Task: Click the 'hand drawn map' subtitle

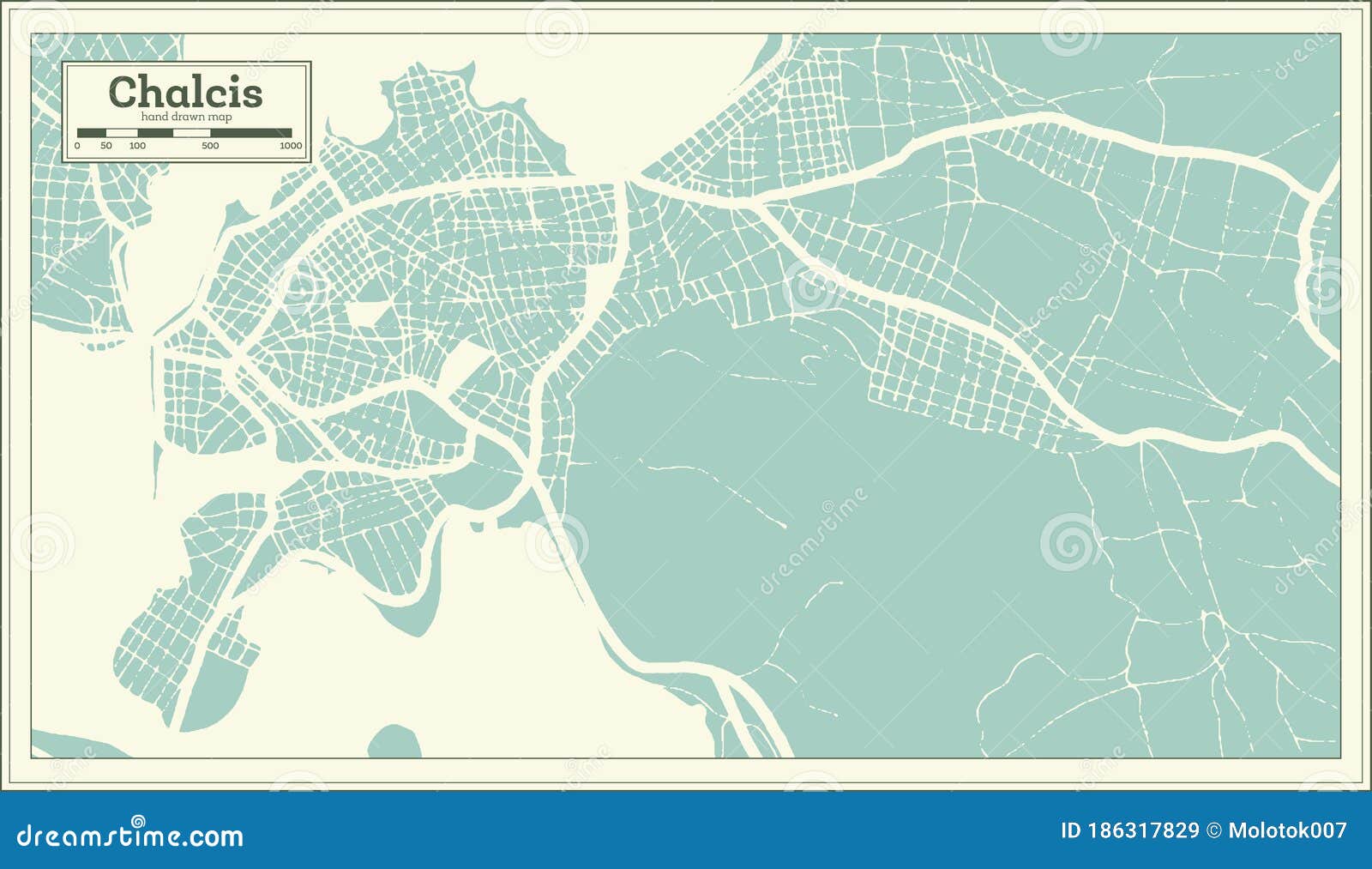Action: coord(188,118)
